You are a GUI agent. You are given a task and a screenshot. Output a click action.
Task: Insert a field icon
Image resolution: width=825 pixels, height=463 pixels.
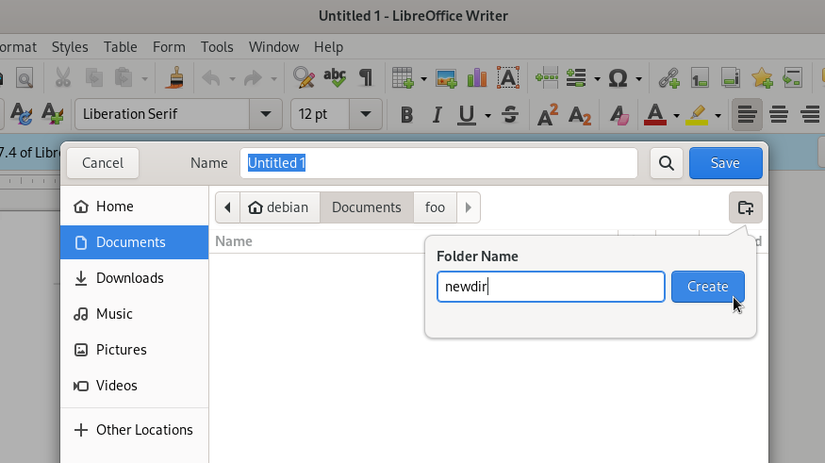(576, 78)
